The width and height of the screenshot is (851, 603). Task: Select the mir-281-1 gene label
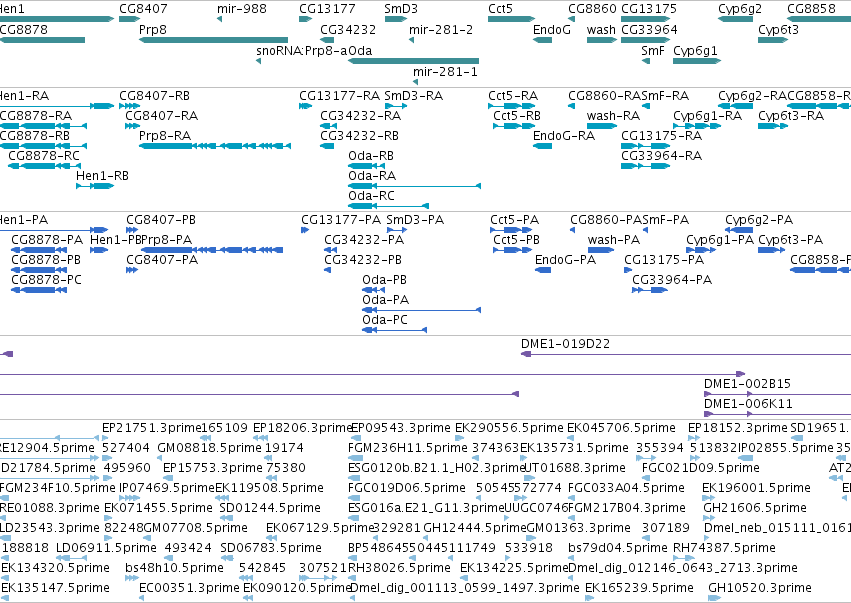(x=445, y=72)
